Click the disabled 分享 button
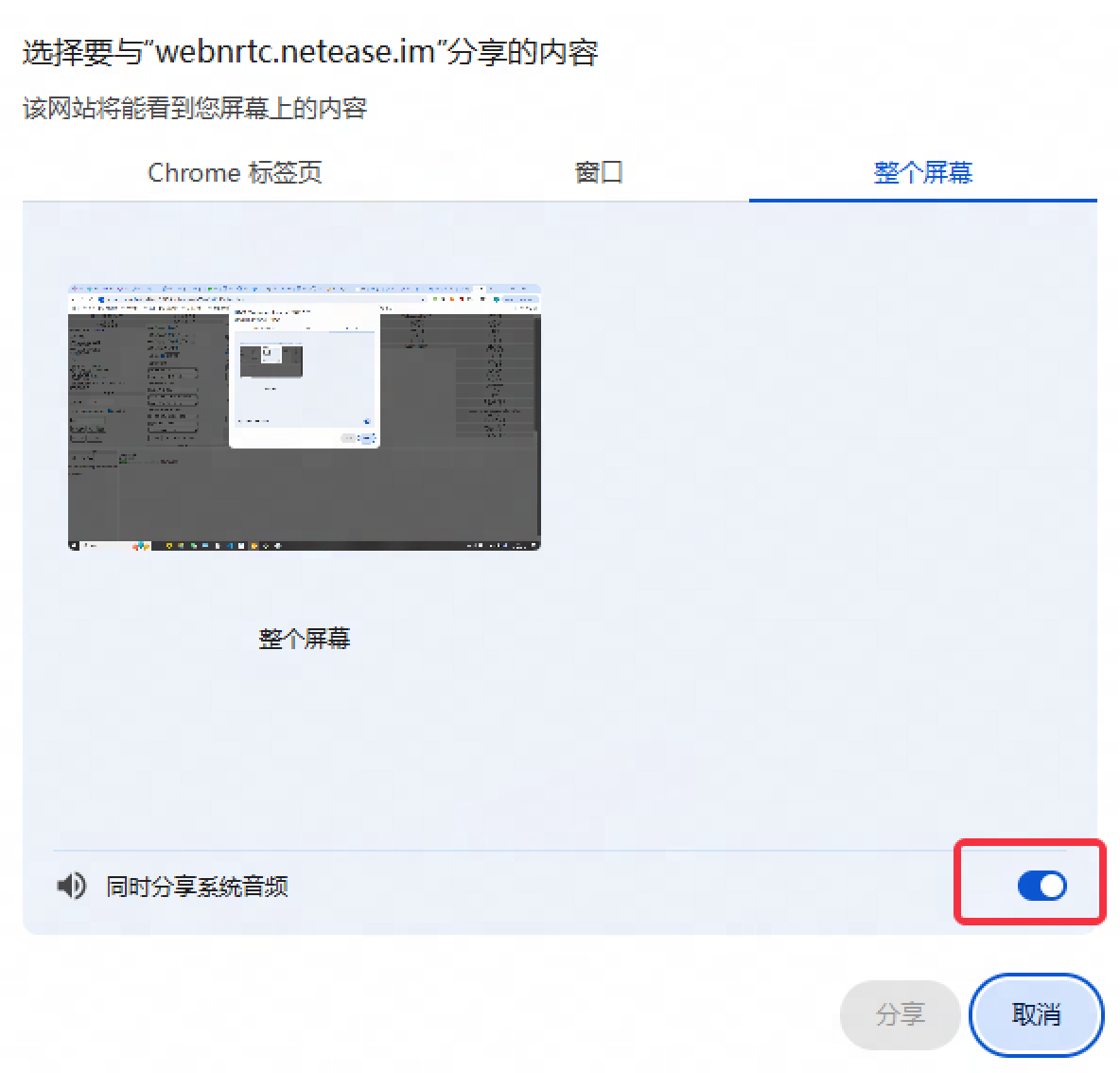The width and height of the screenshot is (1120, 1073). pyautogui.click(x=900, y=1014)
